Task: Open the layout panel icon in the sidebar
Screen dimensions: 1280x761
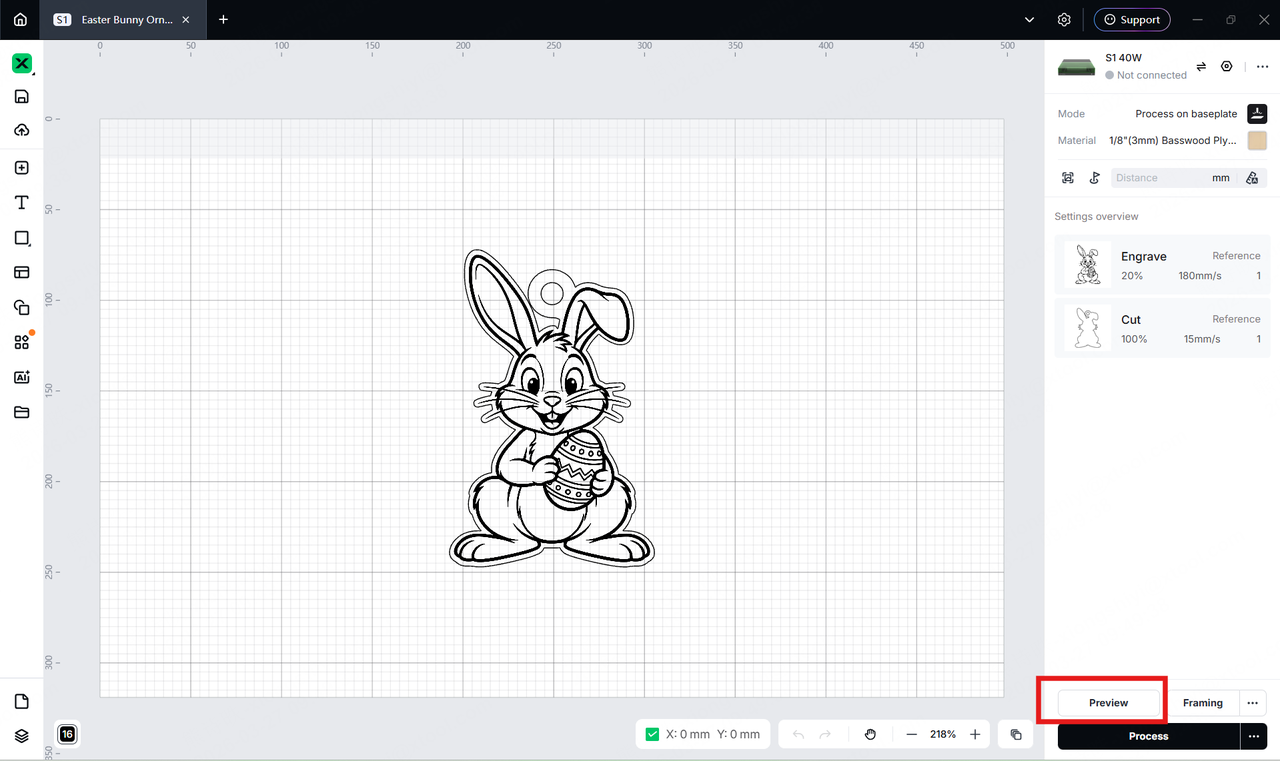Action: 22,272
